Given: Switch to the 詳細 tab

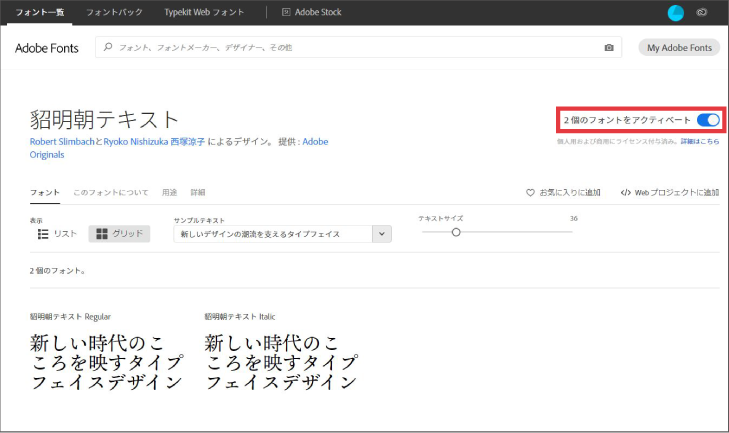Looking at the screenshot, I should tap(198, 193).
